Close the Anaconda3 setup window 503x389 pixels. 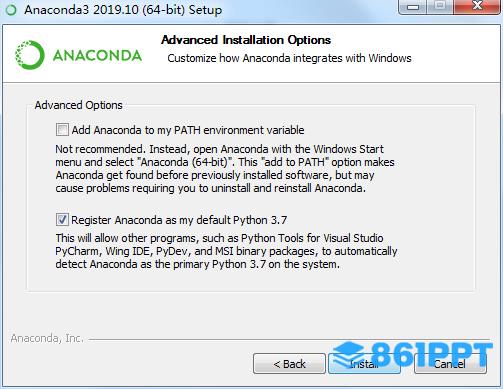tap(477, 7)
